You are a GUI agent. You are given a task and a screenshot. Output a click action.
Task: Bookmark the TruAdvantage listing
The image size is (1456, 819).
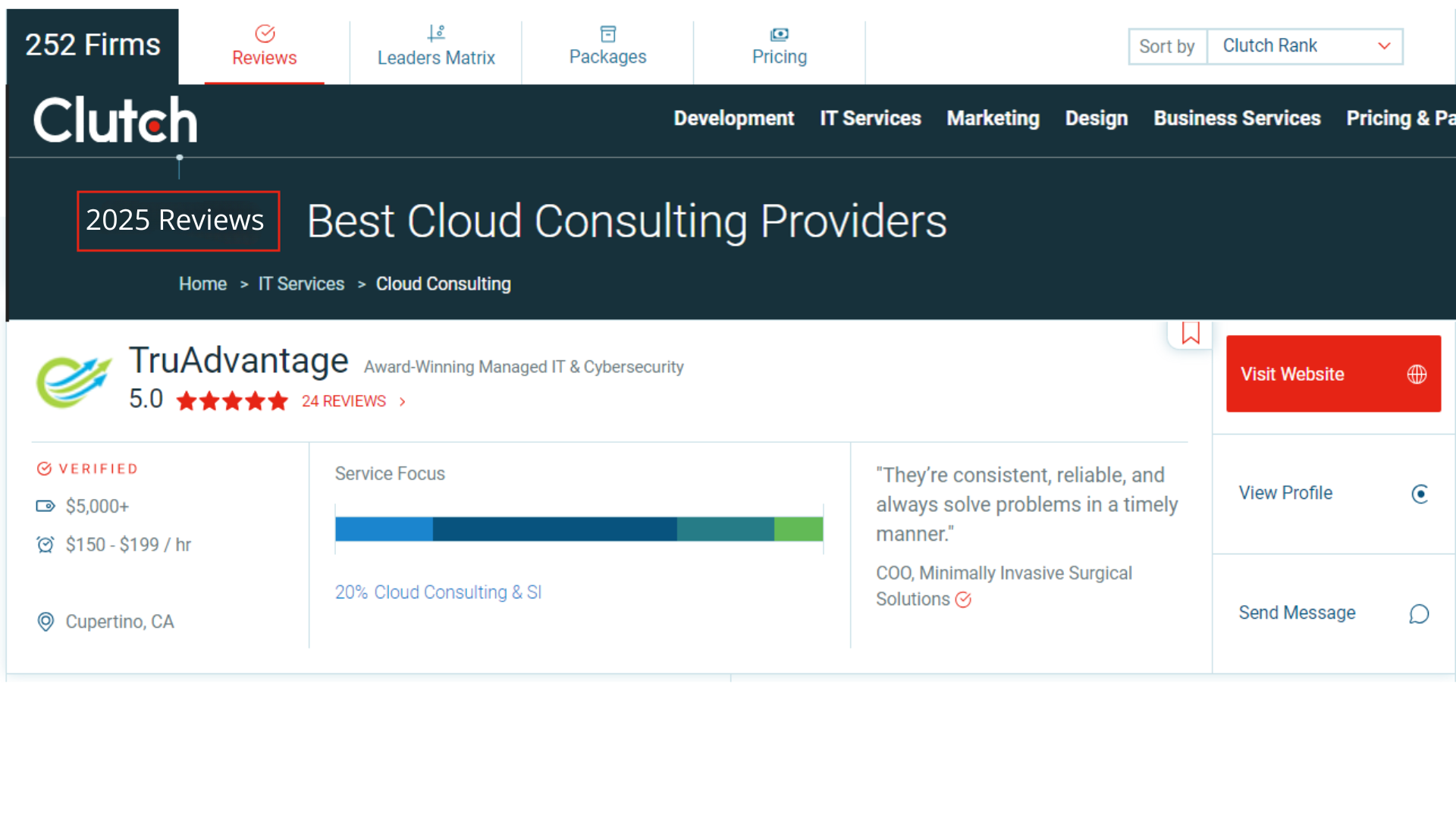click(x=1191, y=333)
